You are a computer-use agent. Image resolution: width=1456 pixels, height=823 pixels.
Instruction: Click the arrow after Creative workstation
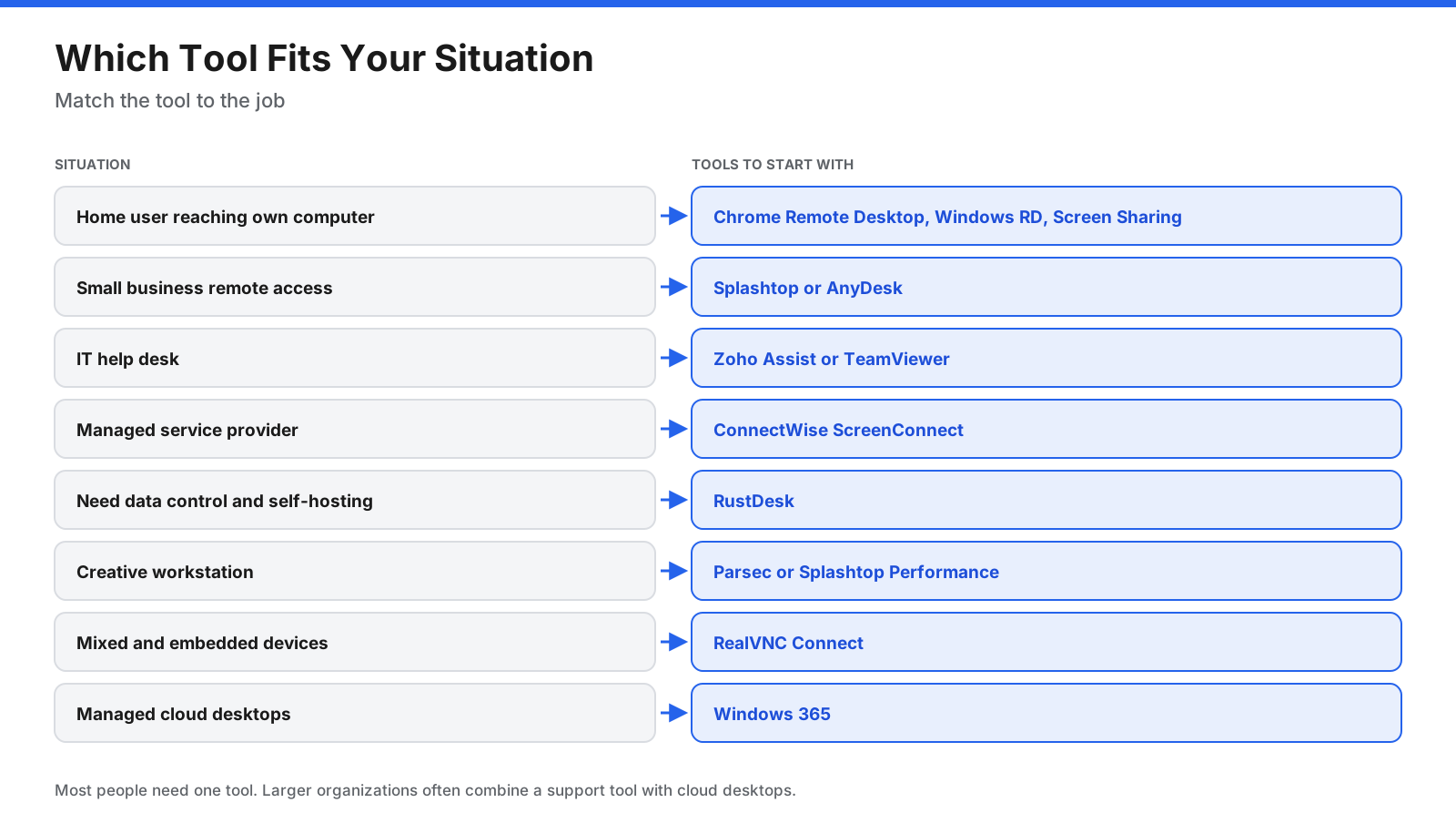point(673,571)
